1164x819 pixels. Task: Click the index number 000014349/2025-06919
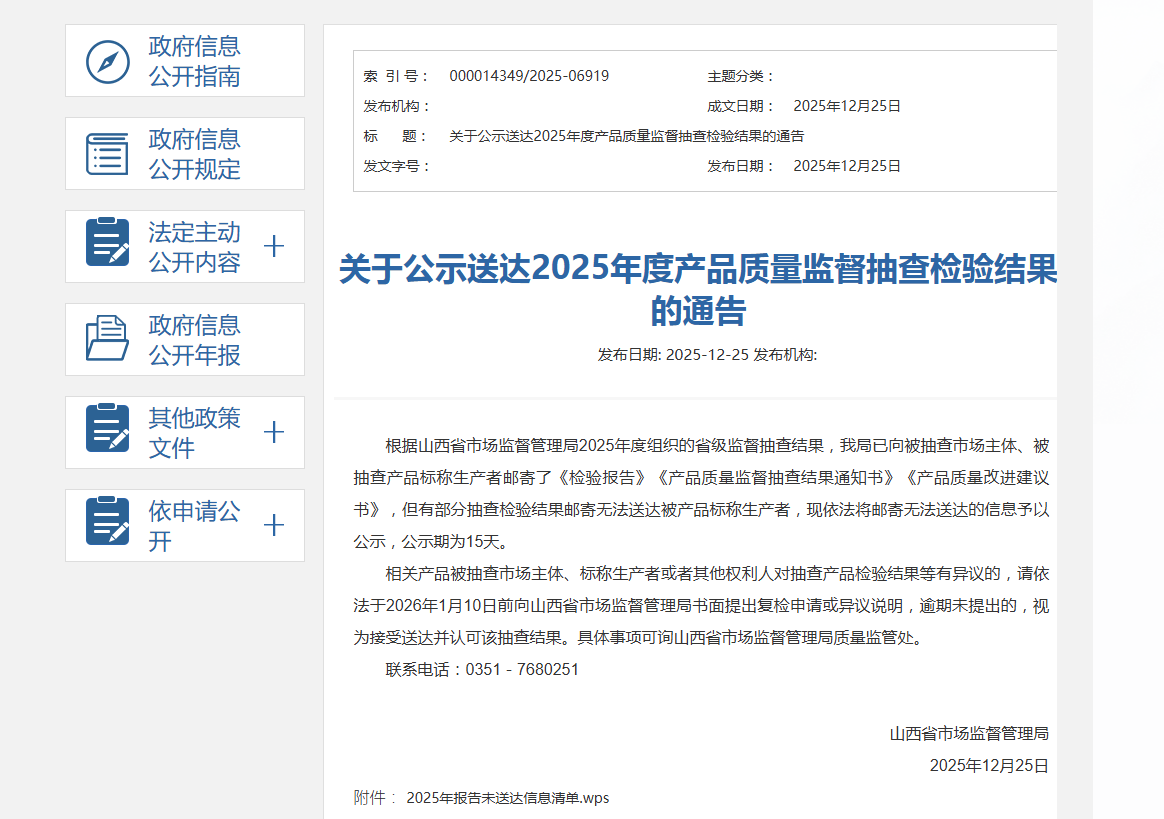click(x=529, y=76)
